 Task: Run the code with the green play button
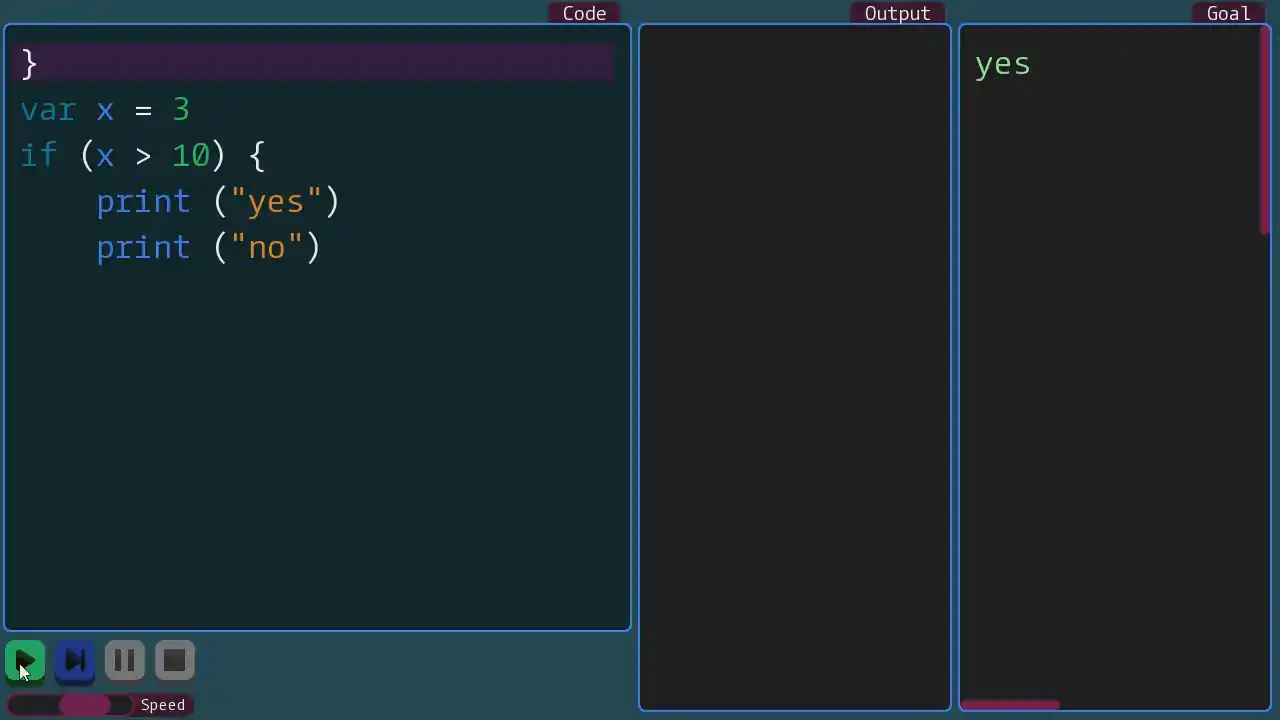[25, 661]
